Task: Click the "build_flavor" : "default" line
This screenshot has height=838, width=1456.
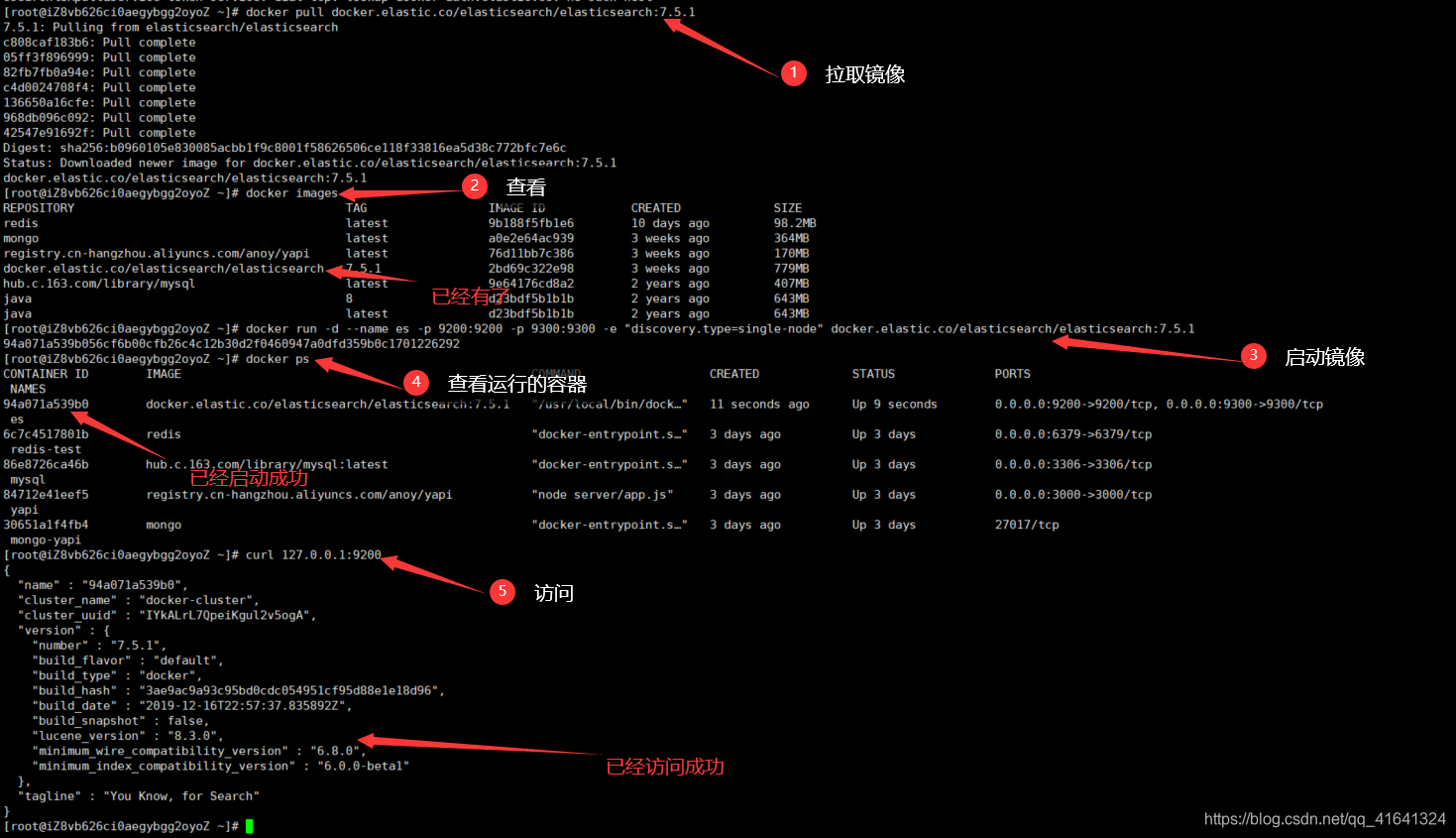Action: coord(128,660)
